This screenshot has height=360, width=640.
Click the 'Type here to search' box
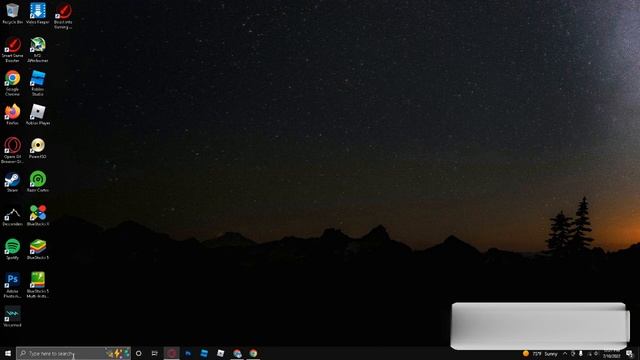[x=73, y=353]
